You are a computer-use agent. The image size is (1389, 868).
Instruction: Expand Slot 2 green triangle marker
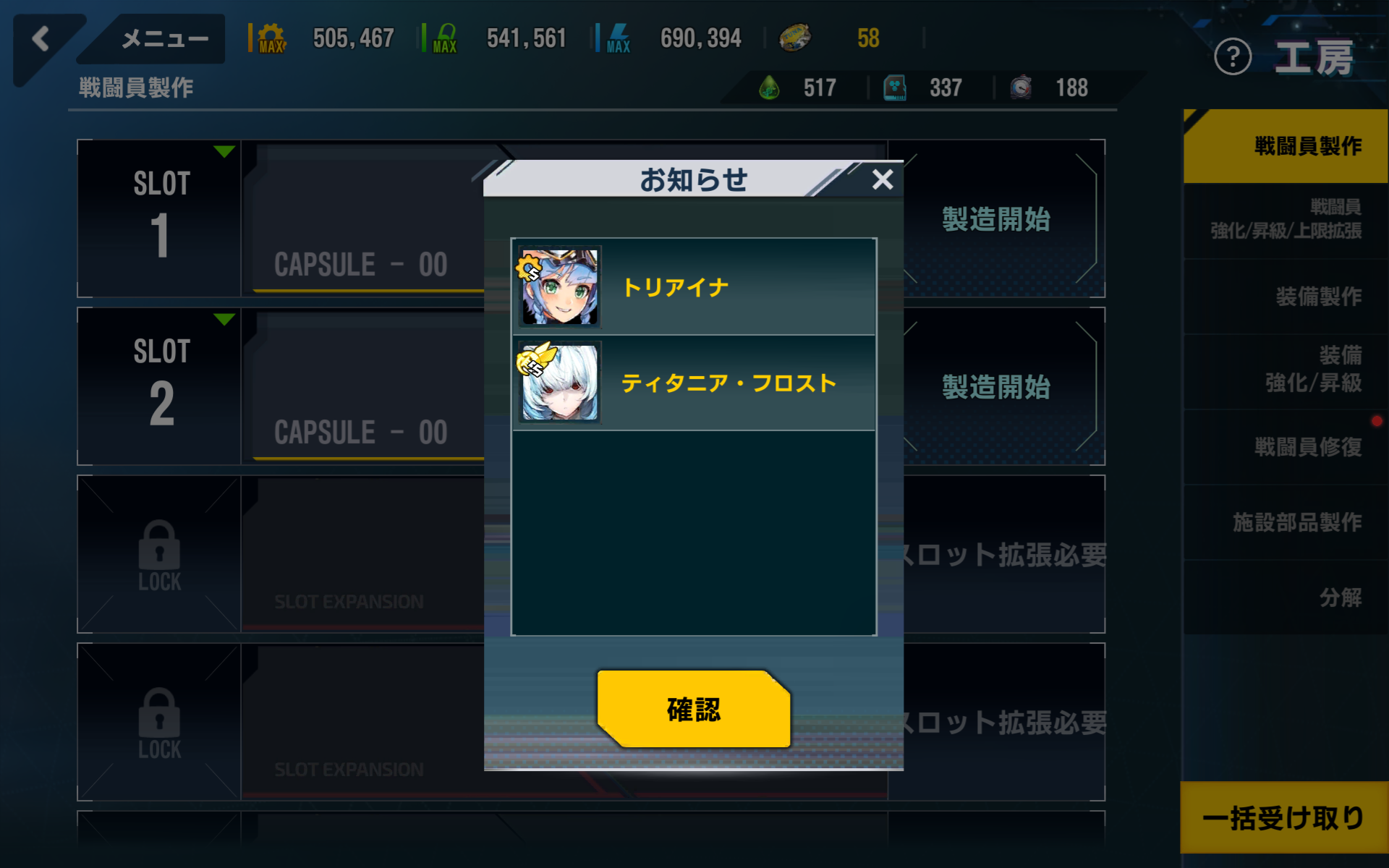click(x=224, y=319)
